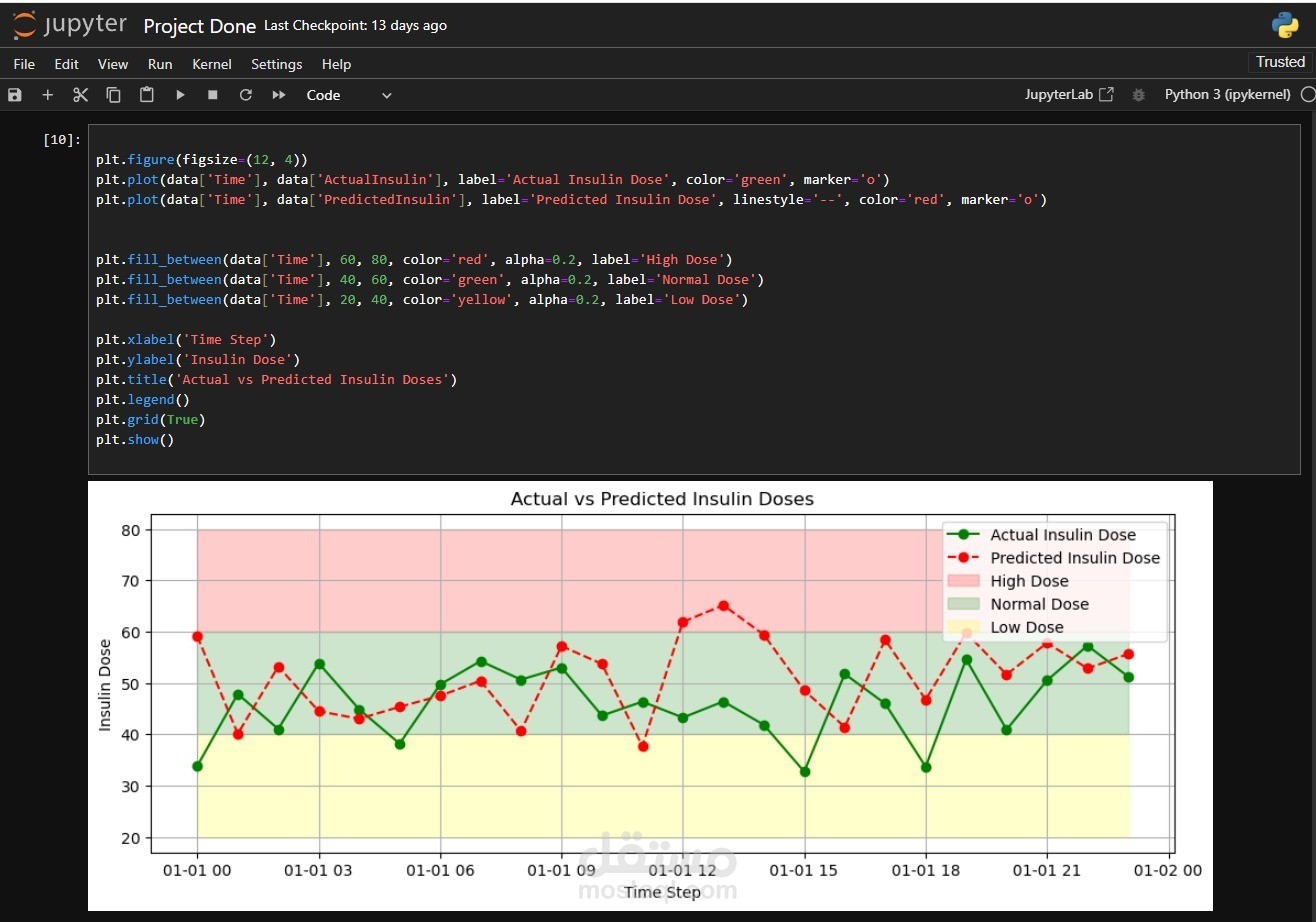Restart the kernel using the circular arrow icon
The height and width of the screenshot is (922, 1316).
[x=246, y=94]
